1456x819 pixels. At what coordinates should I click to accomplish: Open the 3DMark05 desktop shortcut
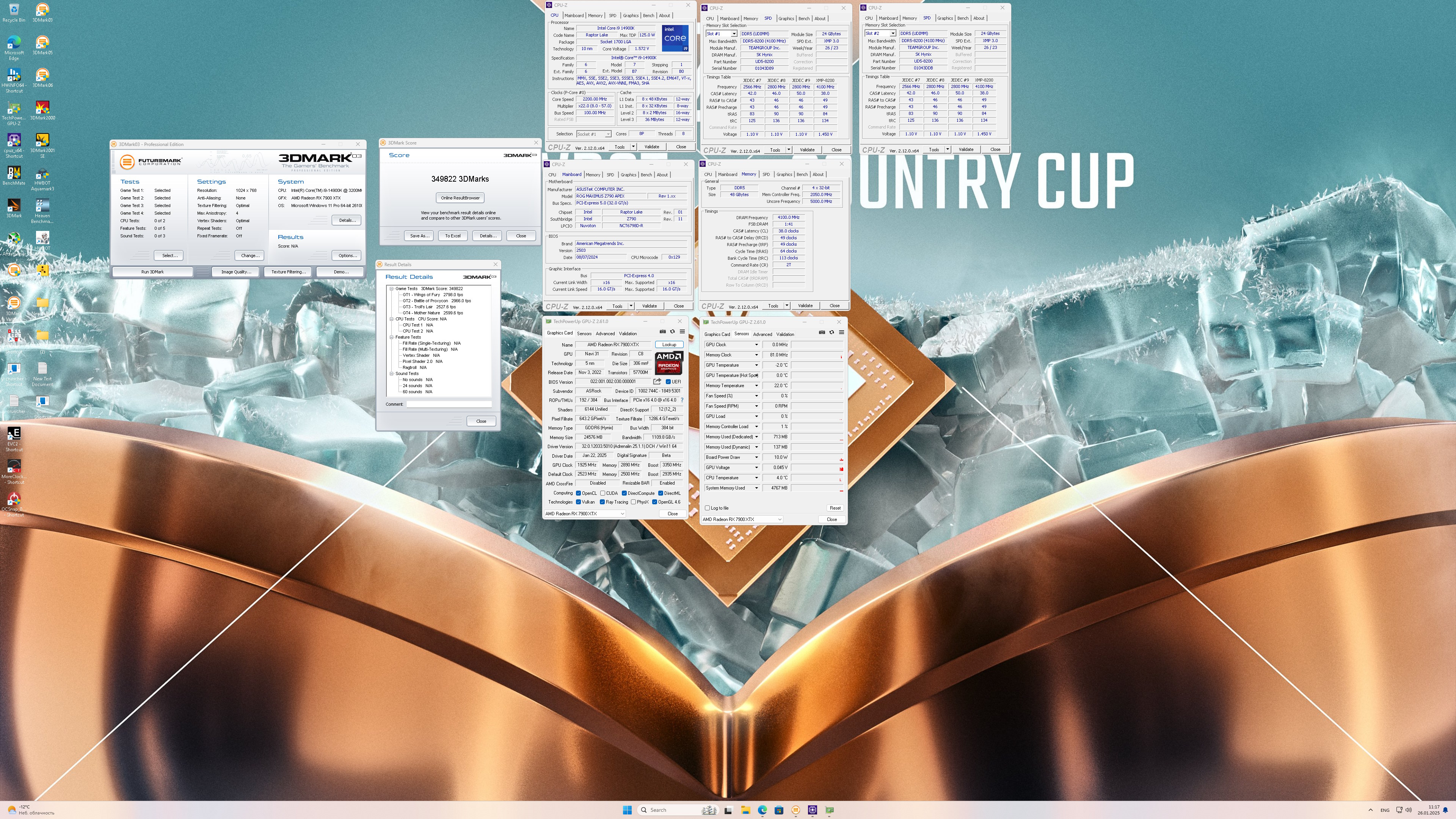click(42, 45)
